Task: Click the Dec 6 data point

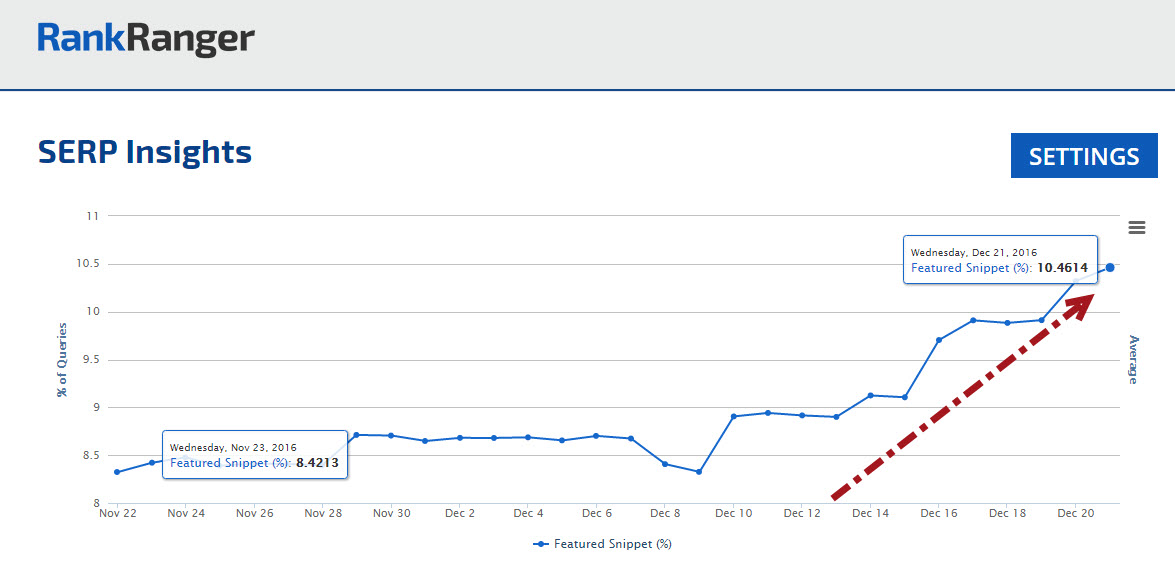Action: pyautogui.click(x=596, y=436)
